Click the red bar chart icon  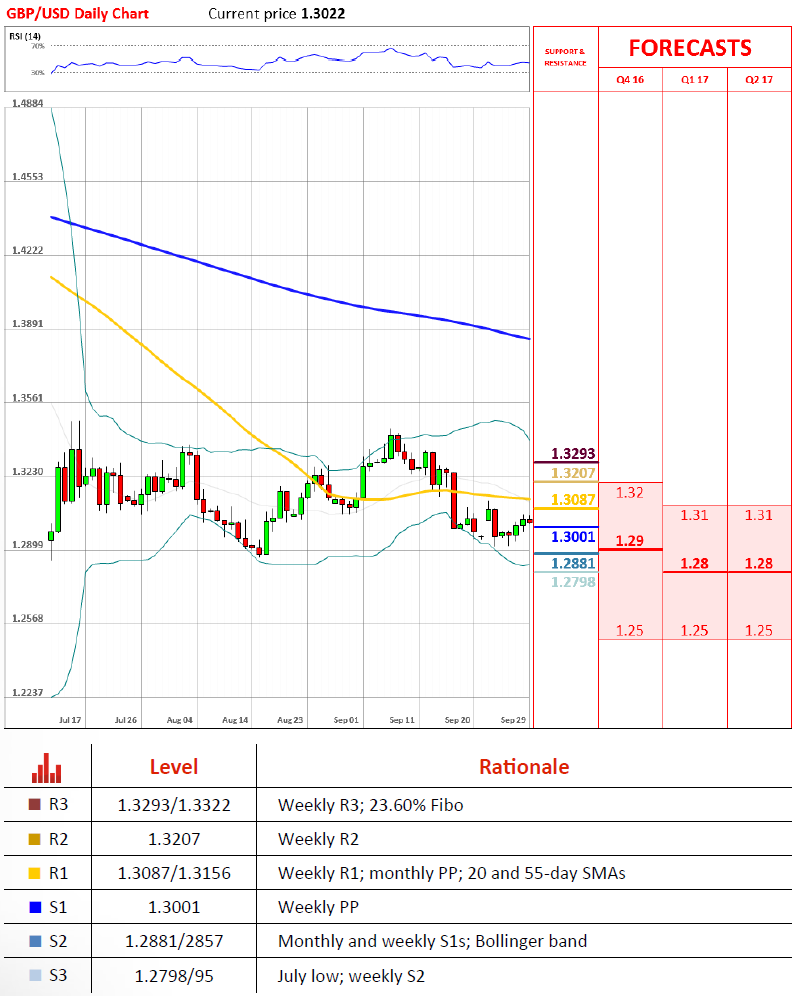click(46, 767)
